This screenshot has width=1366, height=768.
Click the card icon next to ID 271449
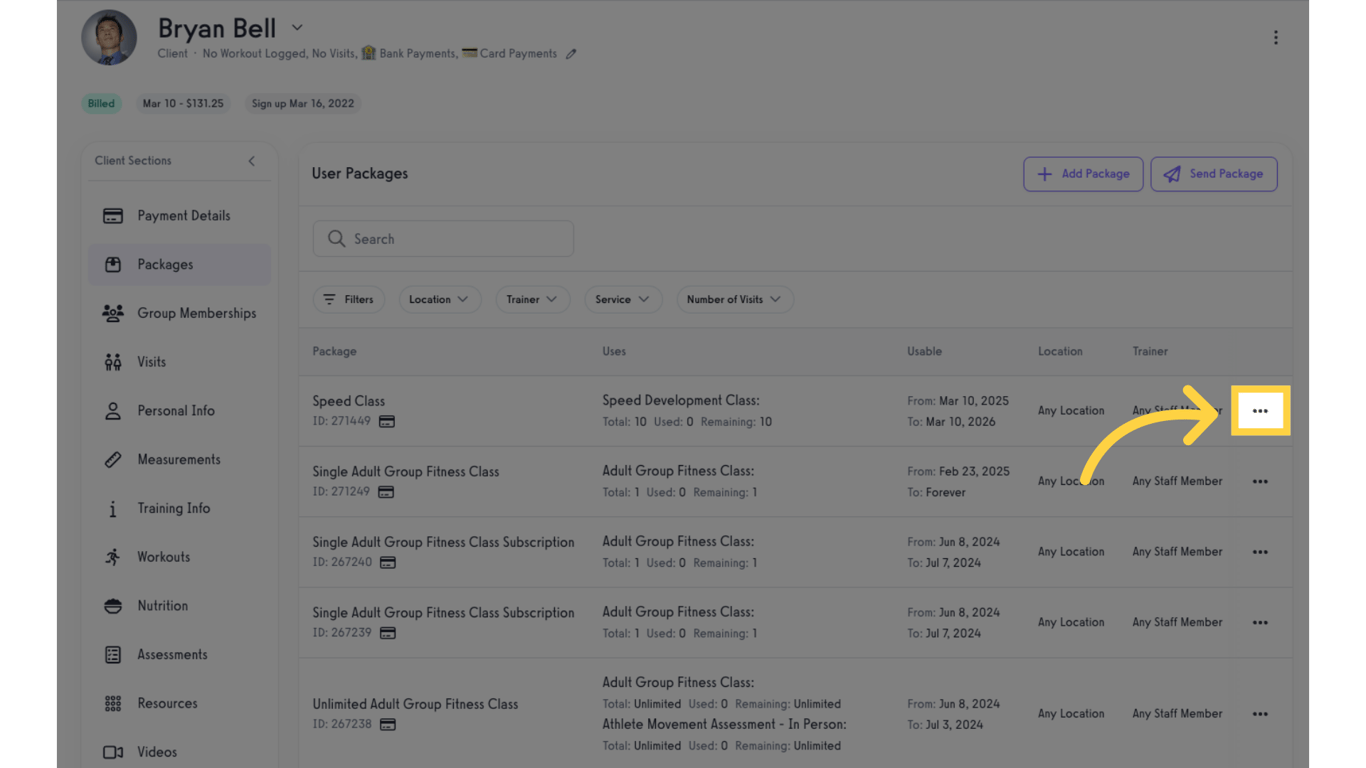point(387,422)
